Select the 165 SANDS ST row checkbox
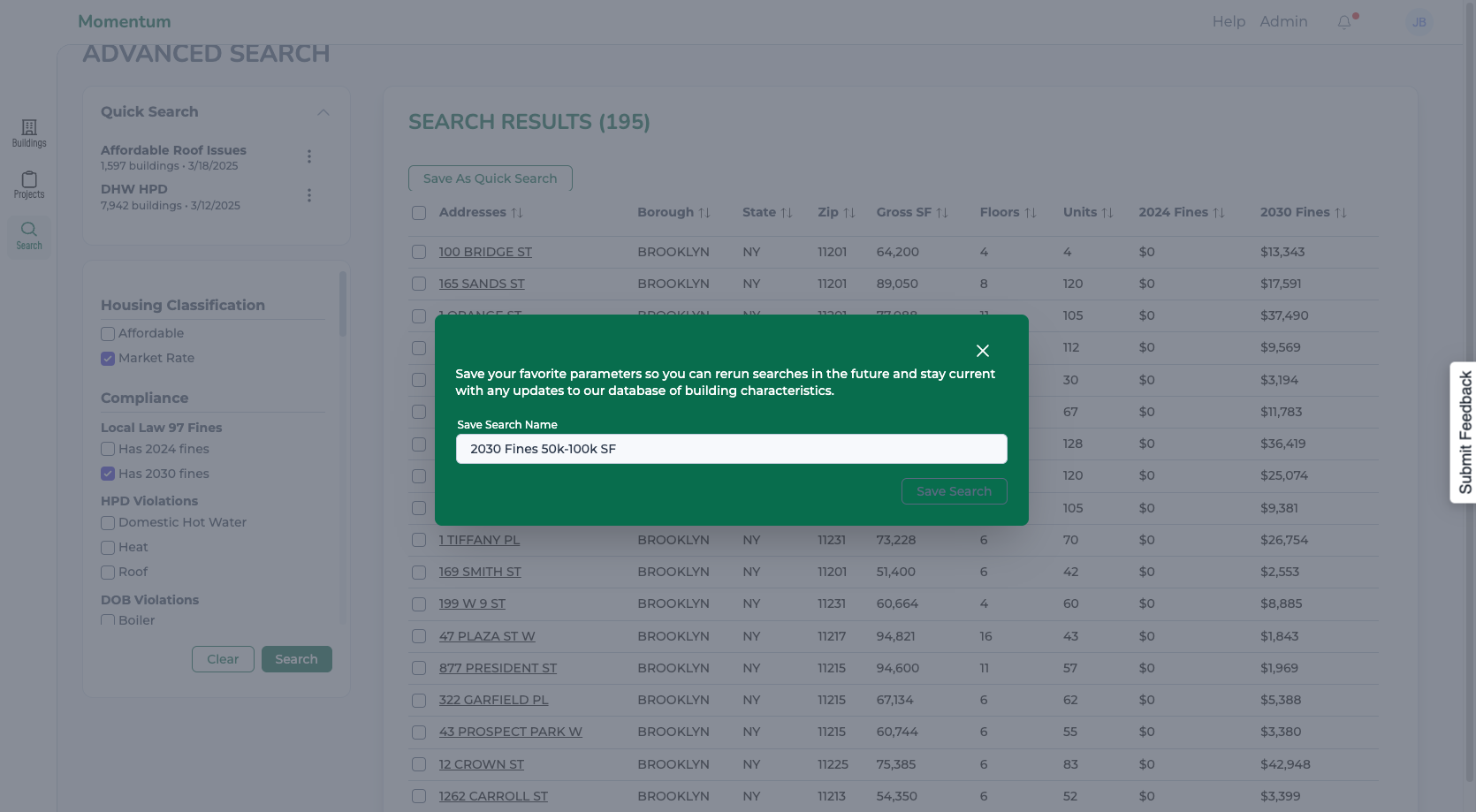The width and height of the screenshot is (1476, 812). [x=419, y=284]
